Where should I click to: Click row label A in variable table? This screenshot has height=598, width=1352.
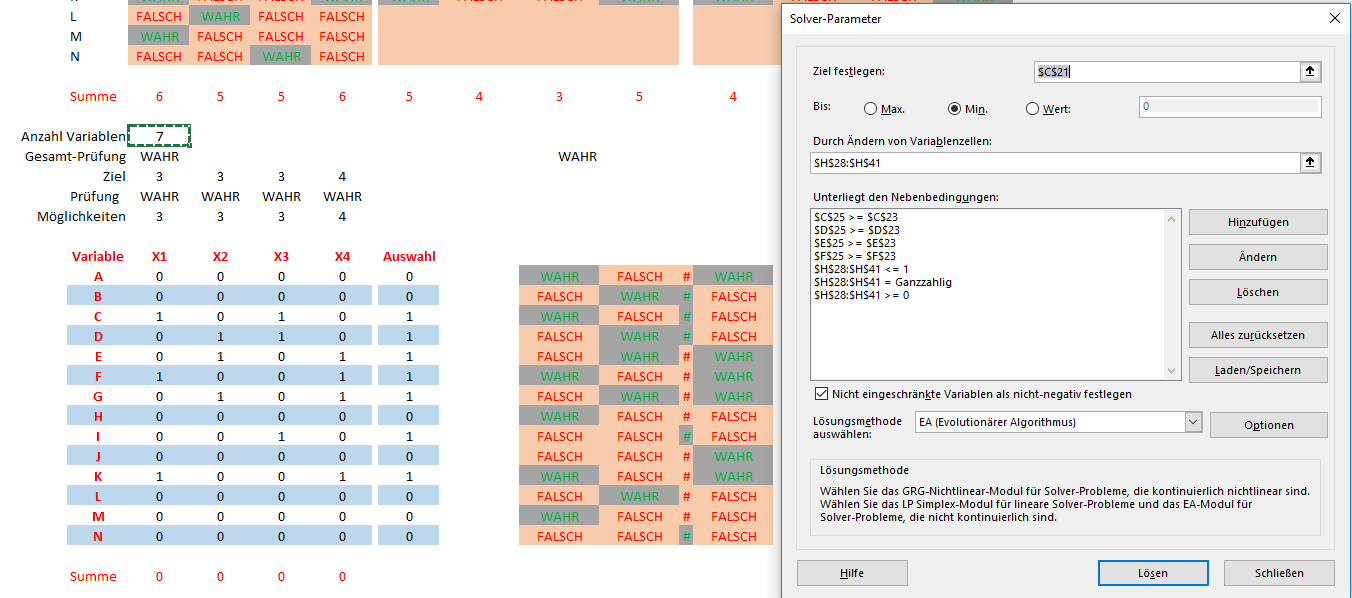98,276
